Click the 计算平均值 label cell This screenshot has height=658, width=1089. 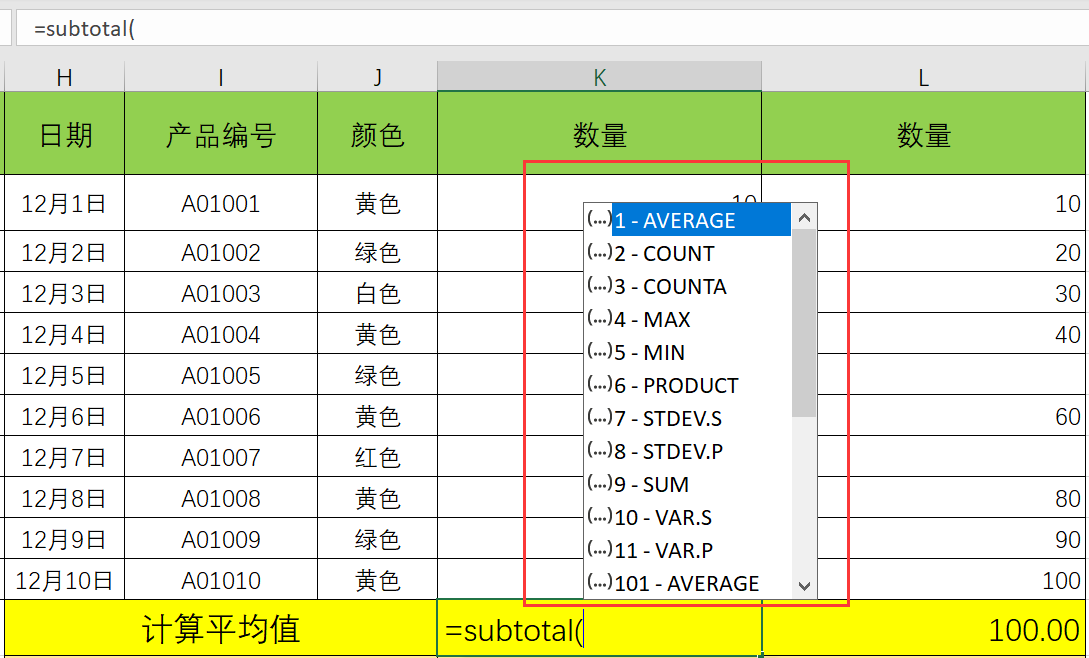[x=221, y=629]
